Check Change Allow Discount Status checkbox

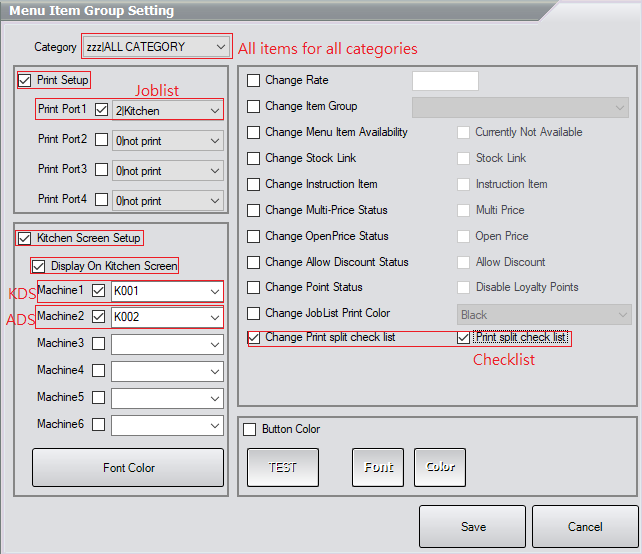click(x=253, y=262)
